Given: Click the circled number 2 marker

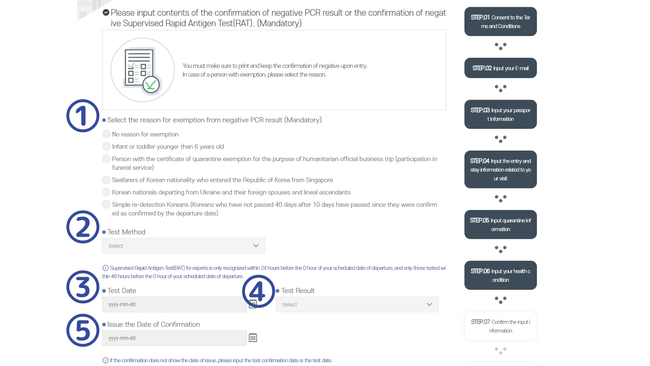Looking at the screenshot, I should point(82,227).
